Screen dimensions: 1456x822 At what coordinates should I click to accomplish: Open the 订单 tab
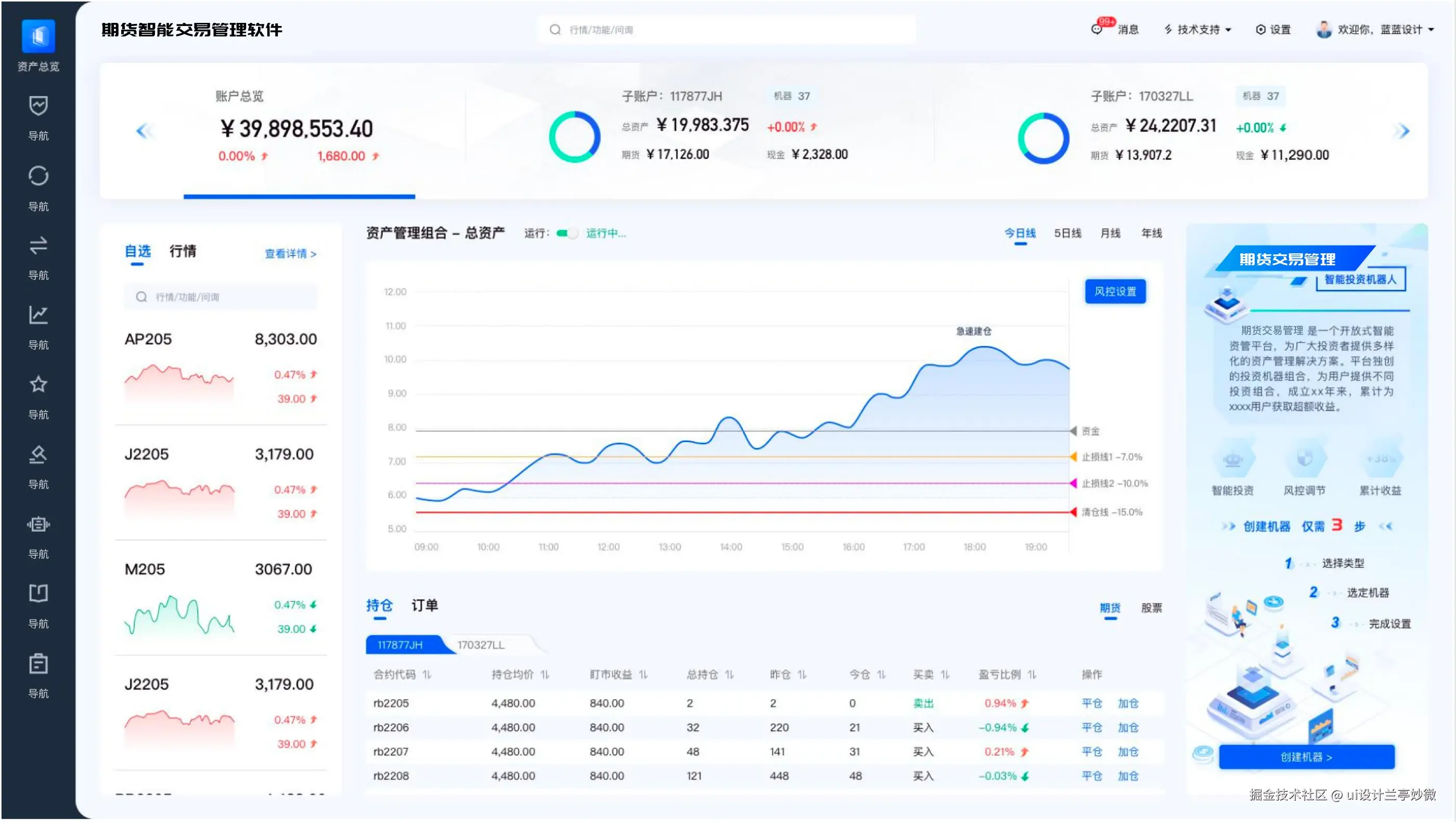424,606
